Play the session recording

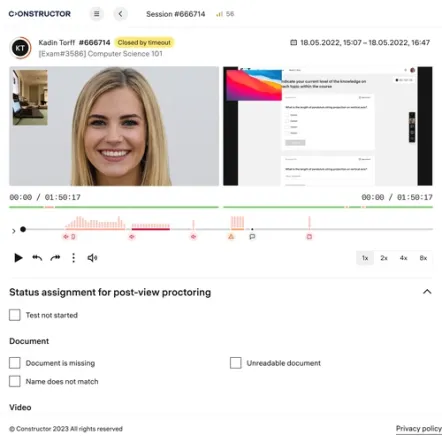[x=18, y=258]
